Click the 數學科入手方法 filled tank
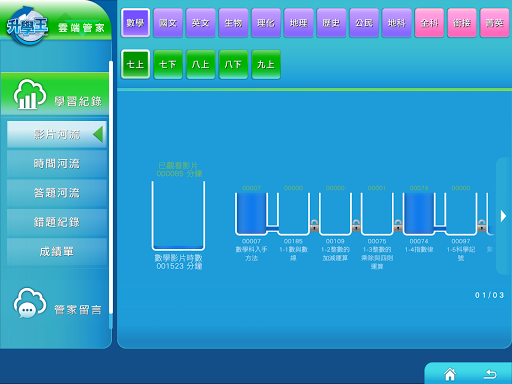 coord(251,214)
